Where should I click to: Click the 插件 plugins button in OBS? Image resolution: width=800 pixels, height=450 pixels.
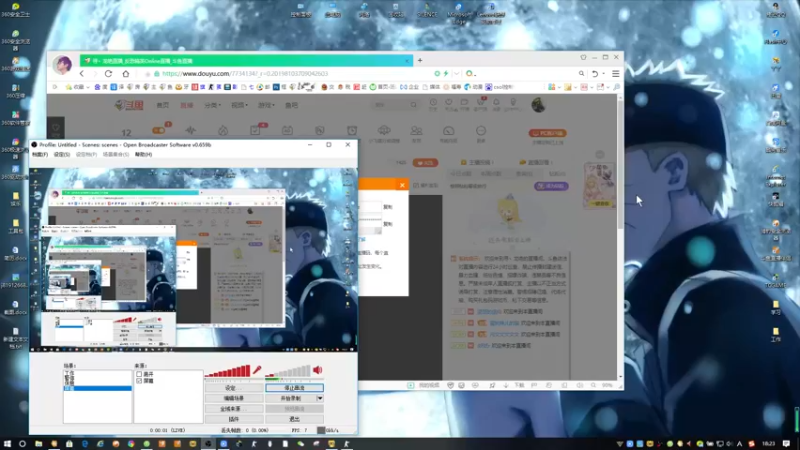pyautogui.click(x=234, y=419)
